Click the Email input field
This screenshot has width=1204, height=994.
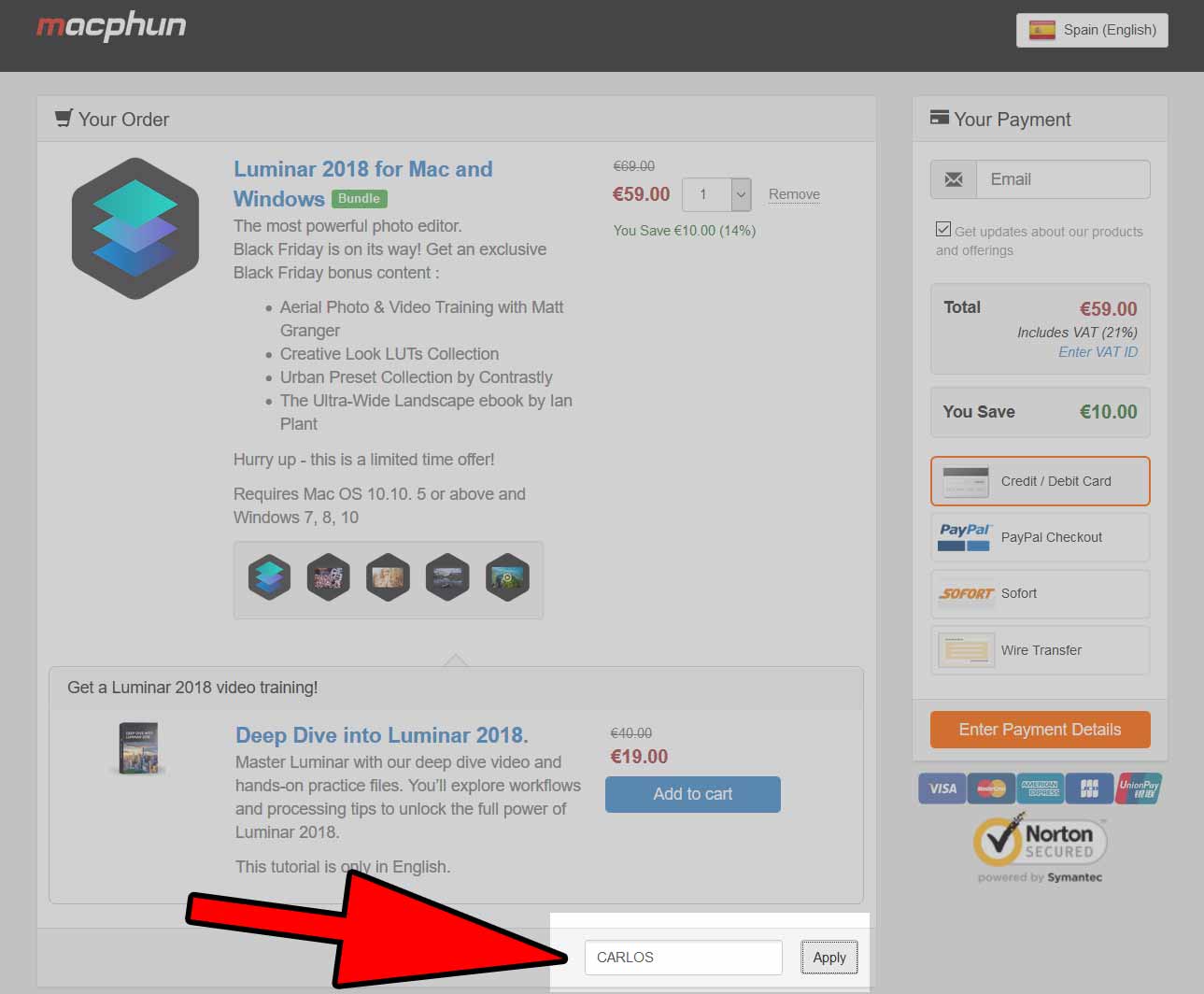click(x=1063, y=179)
